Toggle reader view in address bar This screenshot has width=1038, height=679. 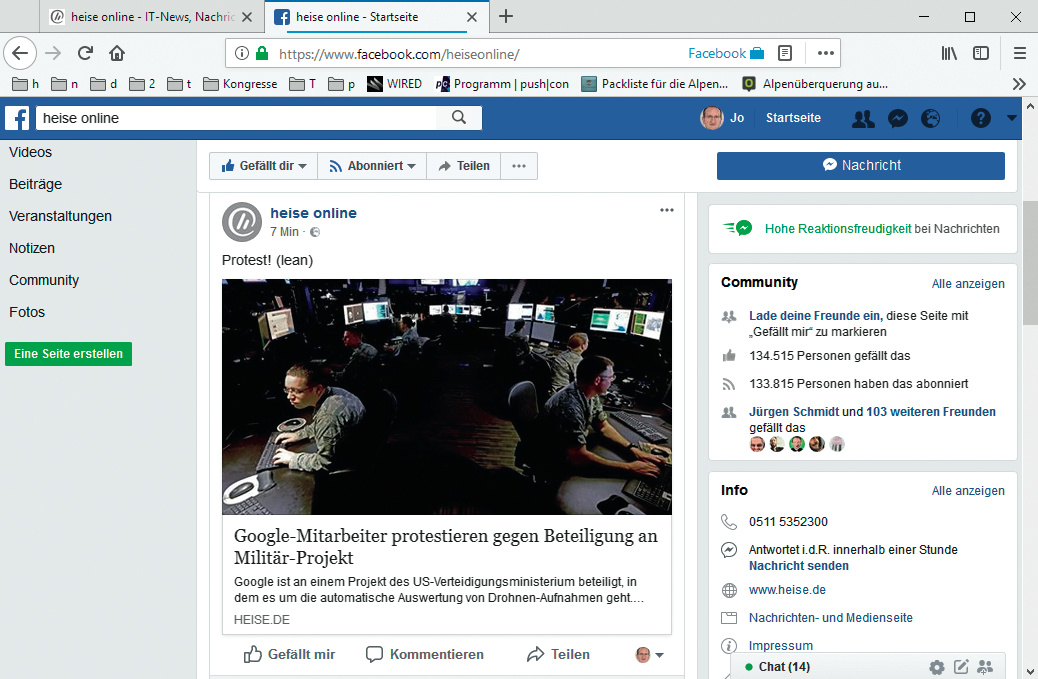786,53
